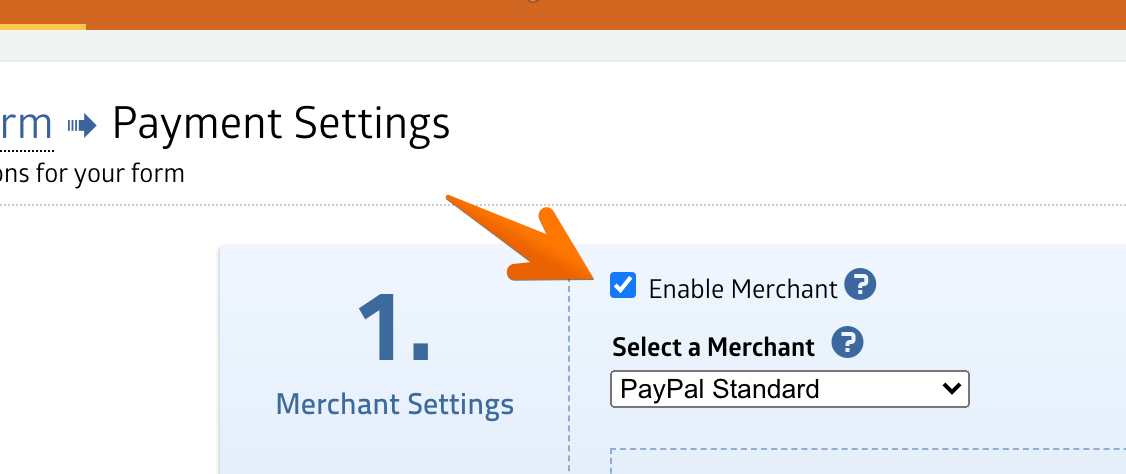Select the yellow highlighted tab strip under header

(42, 27)
